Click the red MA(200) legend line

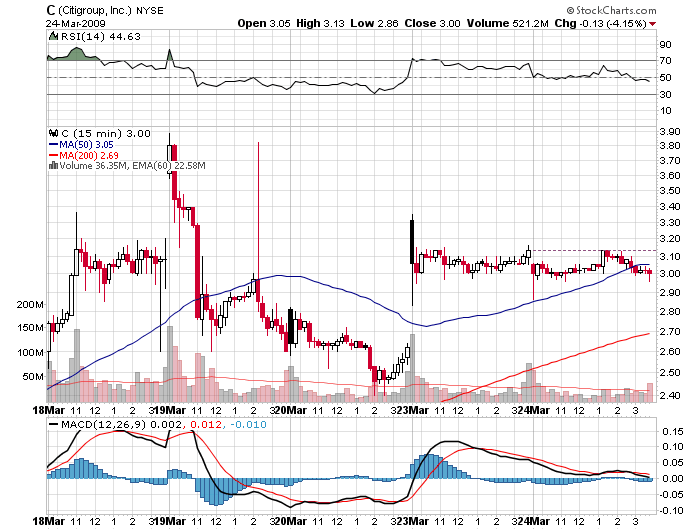tap(53, 155)
